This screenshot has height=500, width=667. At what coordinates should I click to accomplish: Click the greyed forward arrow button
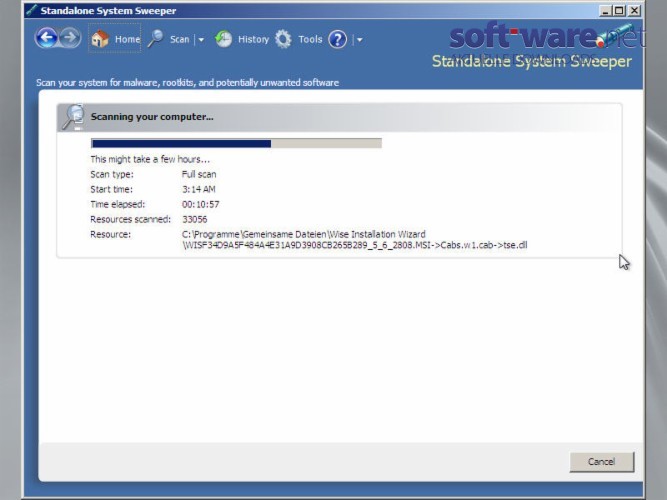[70, 38]
